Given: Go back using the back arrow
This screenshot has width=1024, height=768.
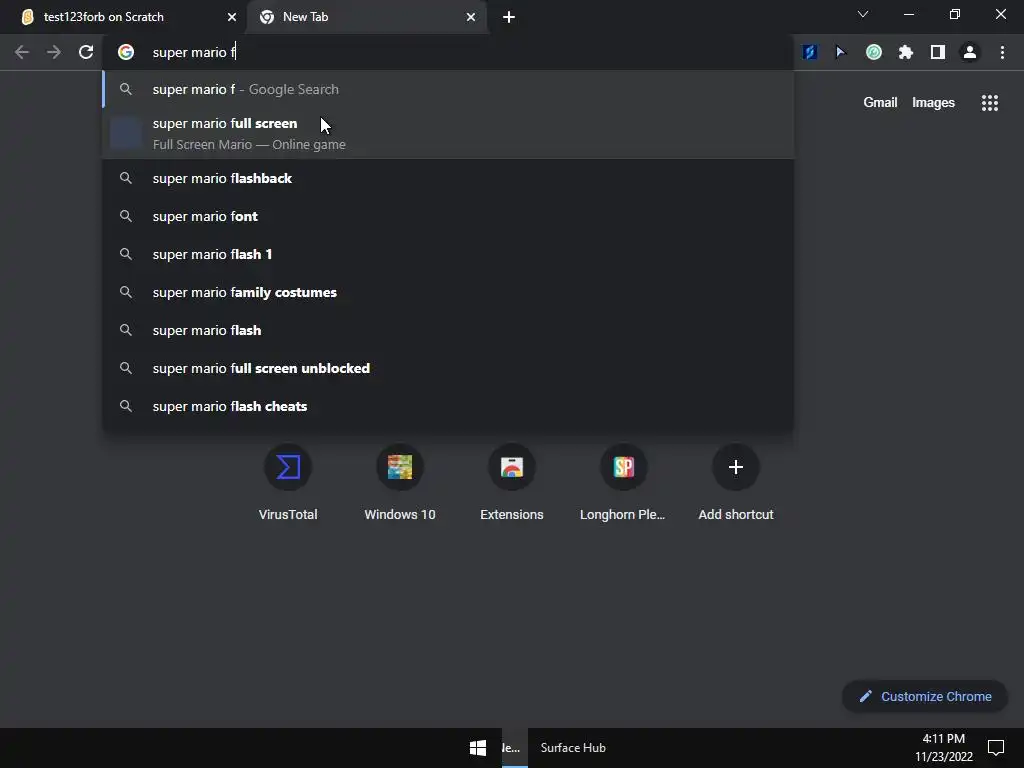Looking at the screenshot, I should tap(22, 52).
